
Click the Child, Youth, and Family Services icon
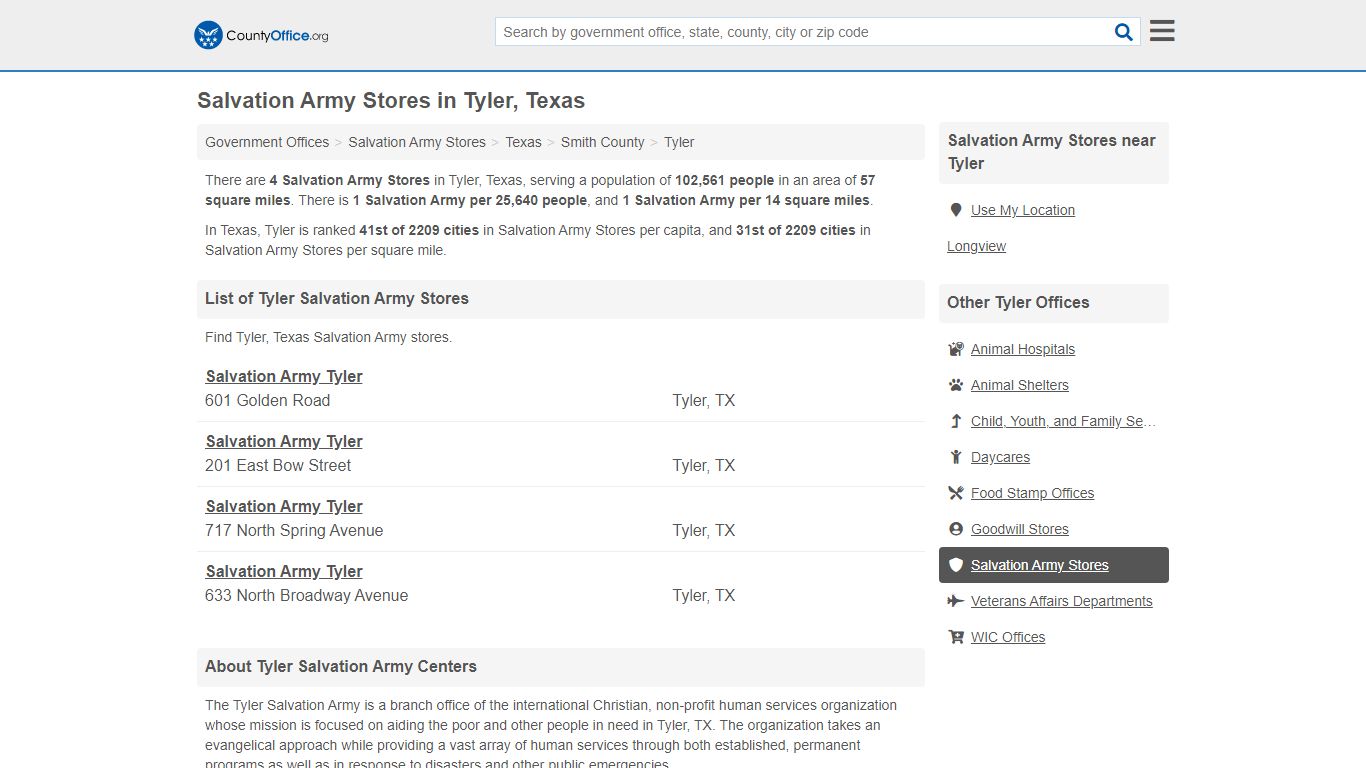[956, 421]
